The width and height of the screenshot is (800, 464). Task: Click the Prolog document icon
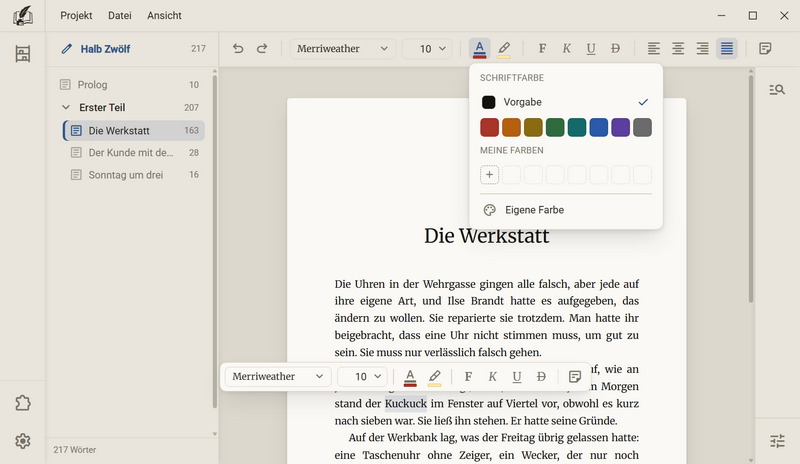pyautogui.click(x=65, y=85)
